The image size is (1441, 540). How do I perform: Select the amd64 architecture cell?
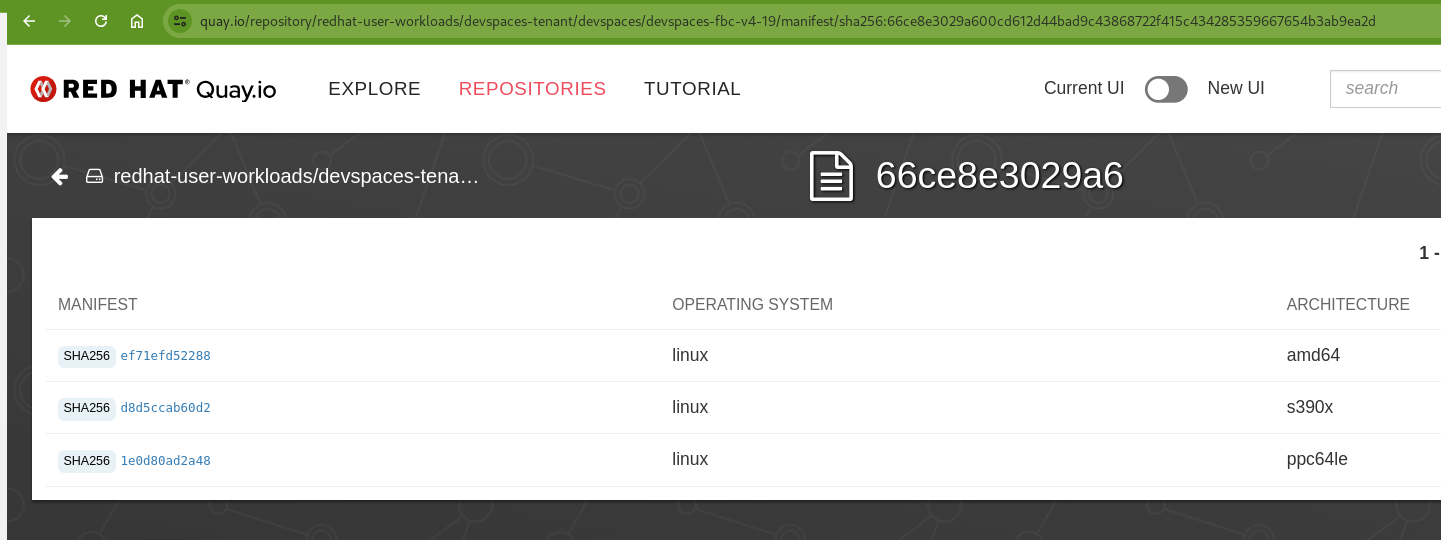tap(1313, 355)
